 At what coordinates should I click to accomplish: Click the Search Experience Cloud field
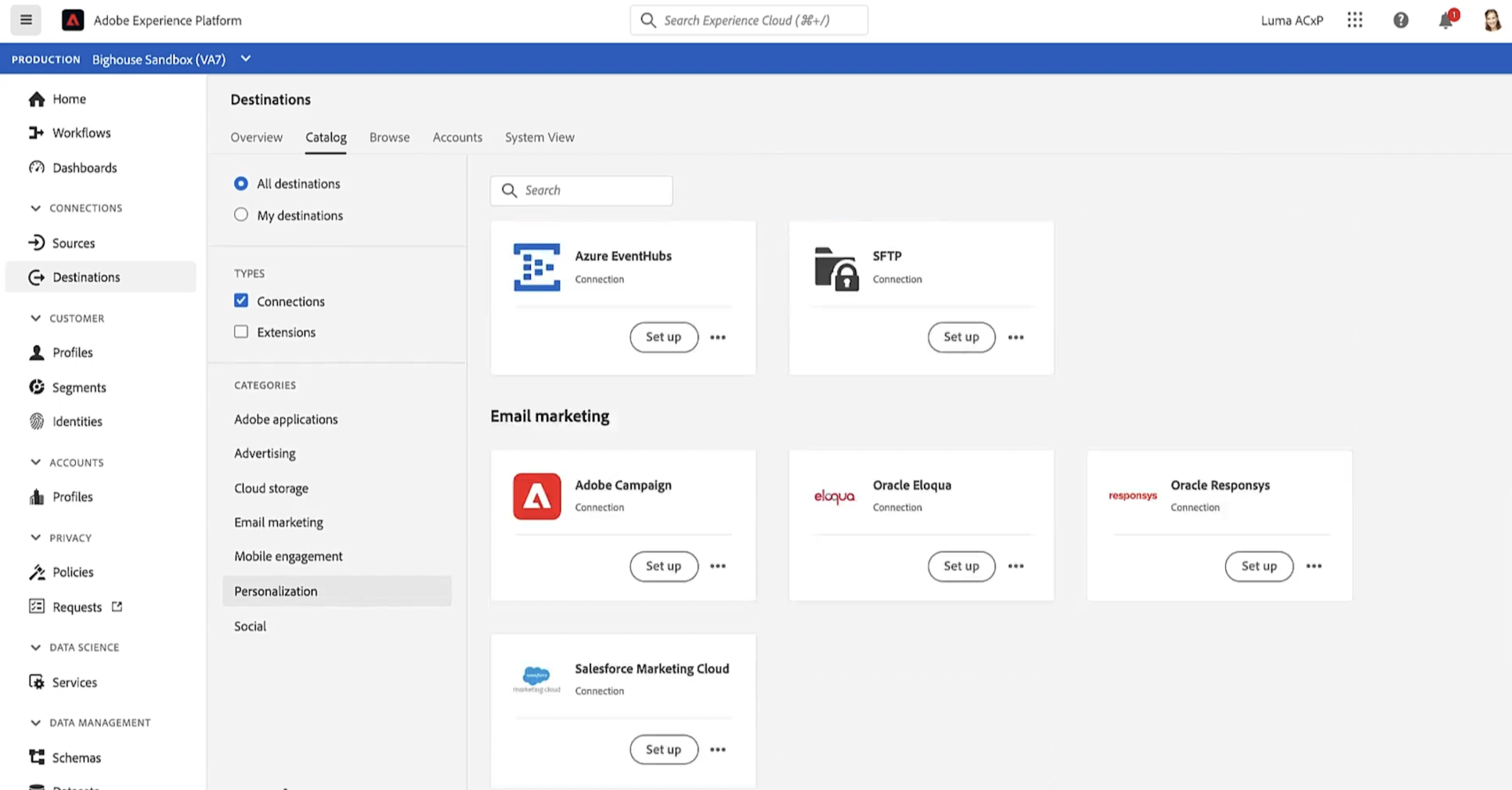click(749, 20)
